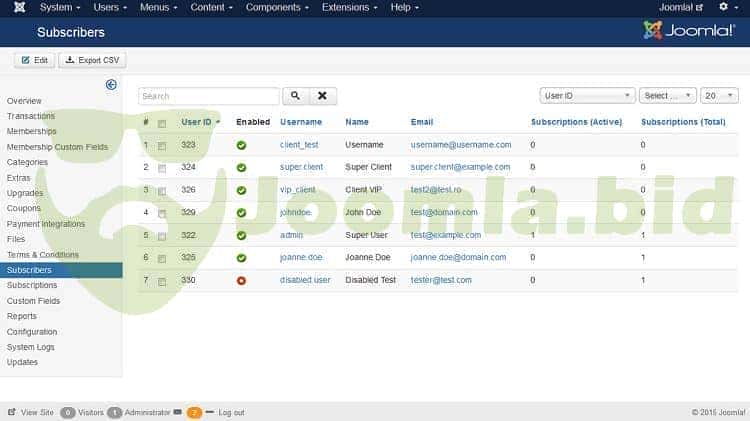Expand the Select ordering direction dropdown
Screen dimensions: 750x421
coord(667,96)
